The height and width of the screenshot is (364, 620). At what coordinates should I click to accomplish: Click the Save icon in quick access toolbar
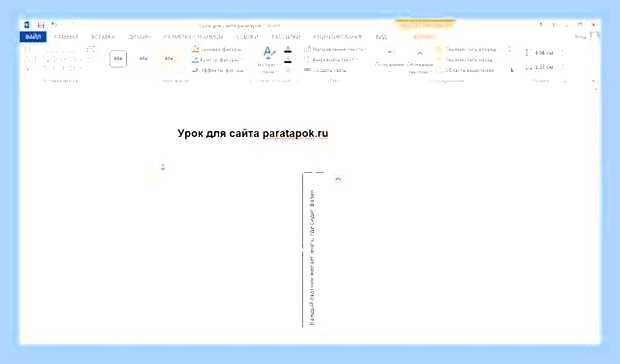(41, 25)
